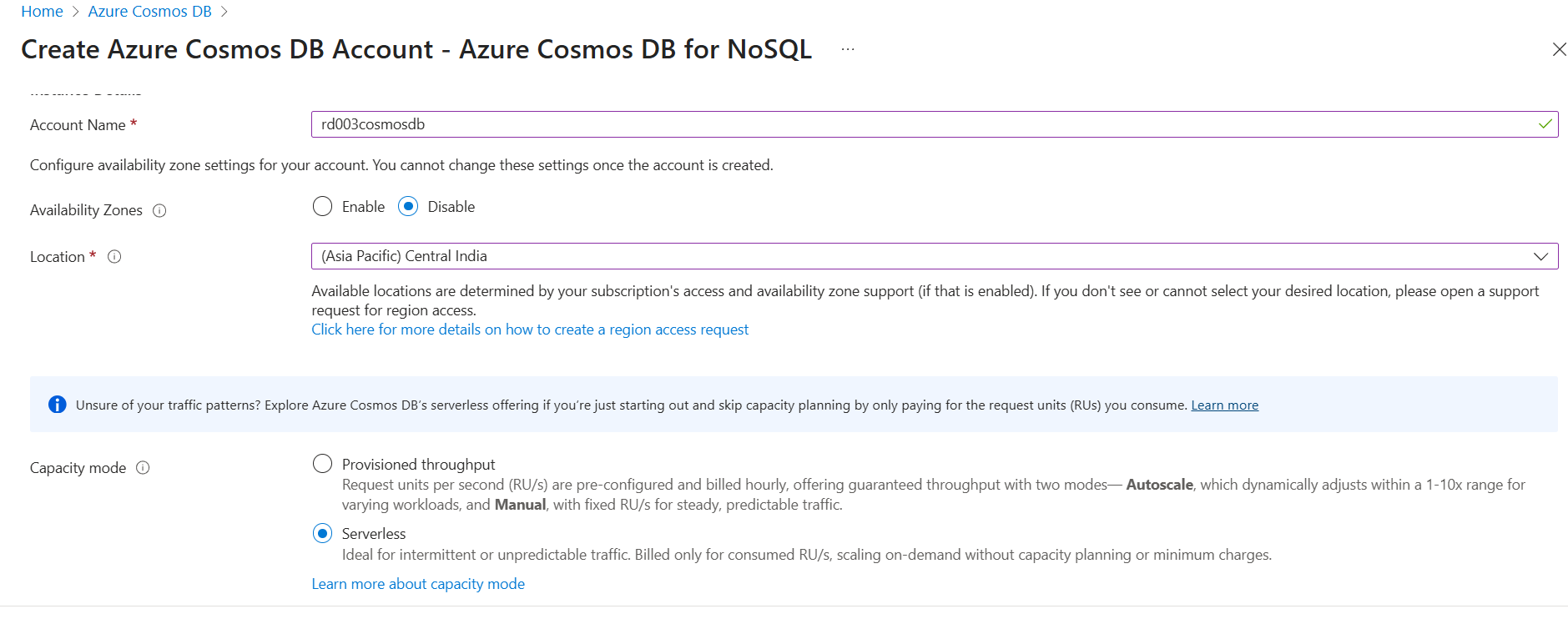Choose Provisioned throughput capacity mode

[323, 464]
